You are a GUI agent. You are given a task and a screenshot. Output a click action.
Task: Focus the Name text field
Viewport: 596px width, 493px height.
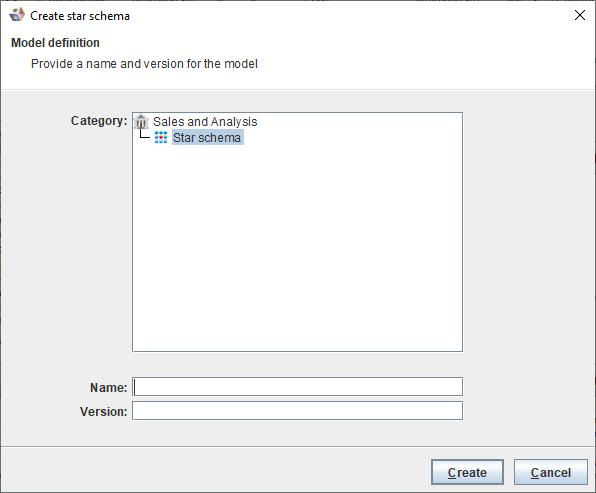(x=297, y=387)
